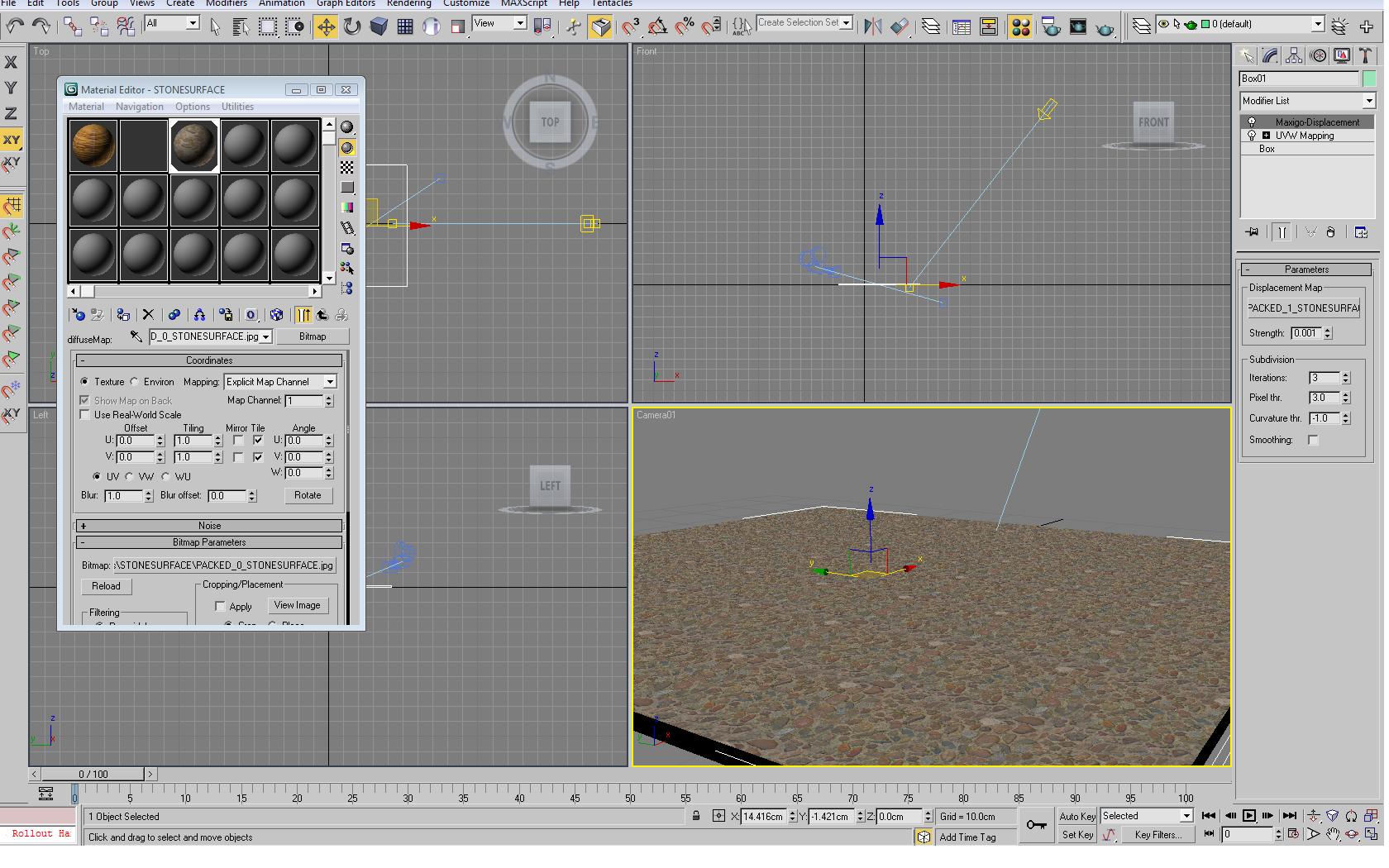Select the Select Object arrow tool
This screenshot has width=1389, height=868.
(x=215, y=26)
